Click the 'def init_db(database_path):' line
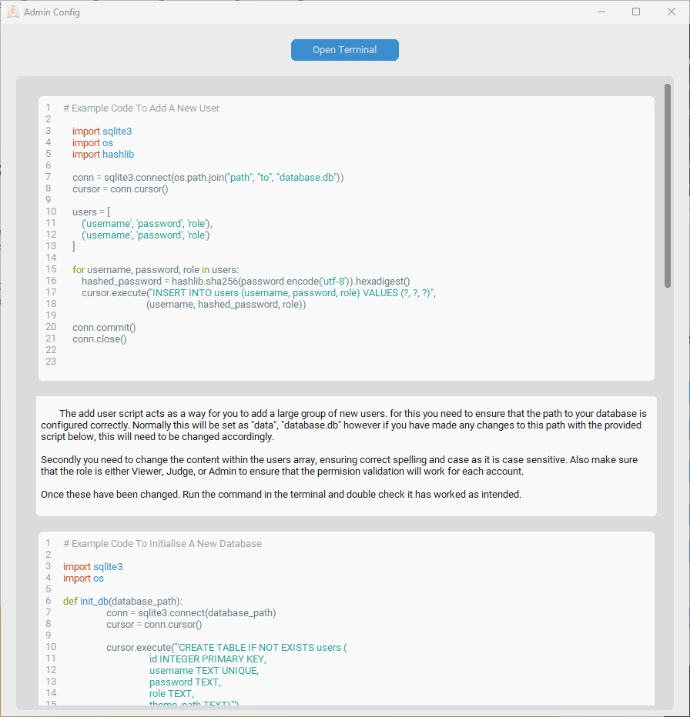Viewport: 690px width, 717px height. (123, 601)
